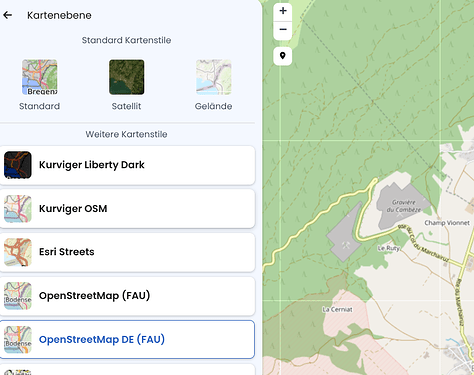This screenshot has height=375, width=474.
Task: Click the Esri Streets preview icon
Action: (x=18, y=252)
